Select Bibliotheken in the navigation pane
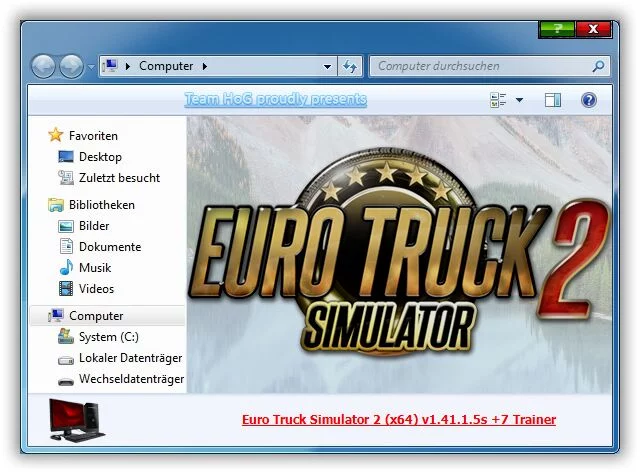Viewport: 640px width, 474px height. point(102,205)
